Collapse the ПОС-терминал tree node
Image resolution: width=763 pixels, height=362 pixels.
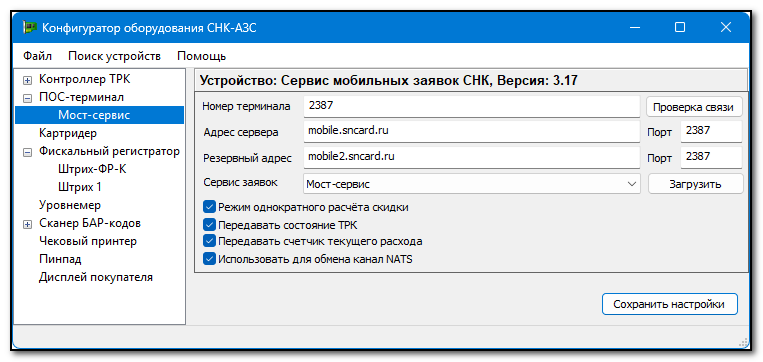point(28,98)
